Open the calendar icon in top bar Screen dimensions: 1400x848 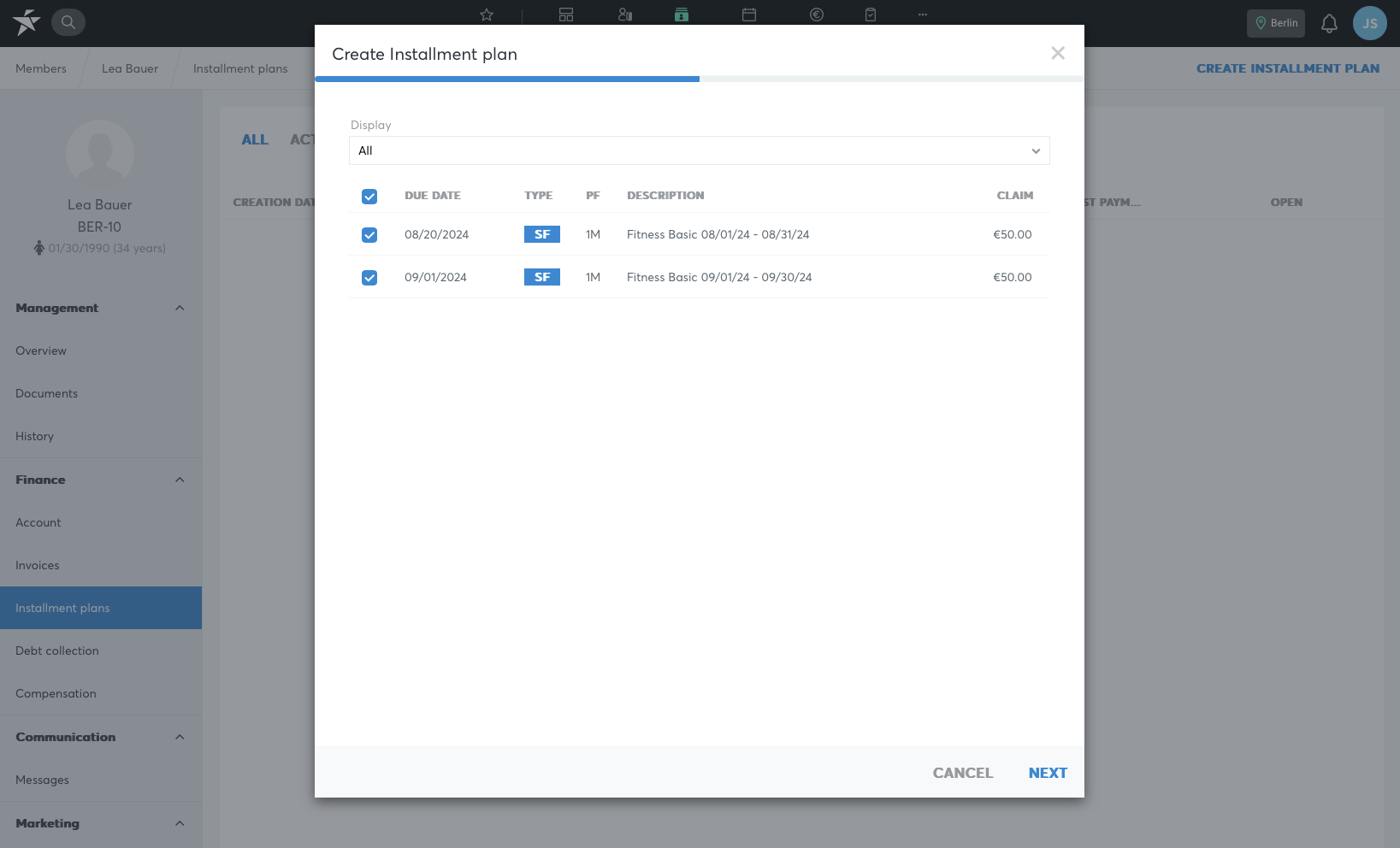click(749, 15)
